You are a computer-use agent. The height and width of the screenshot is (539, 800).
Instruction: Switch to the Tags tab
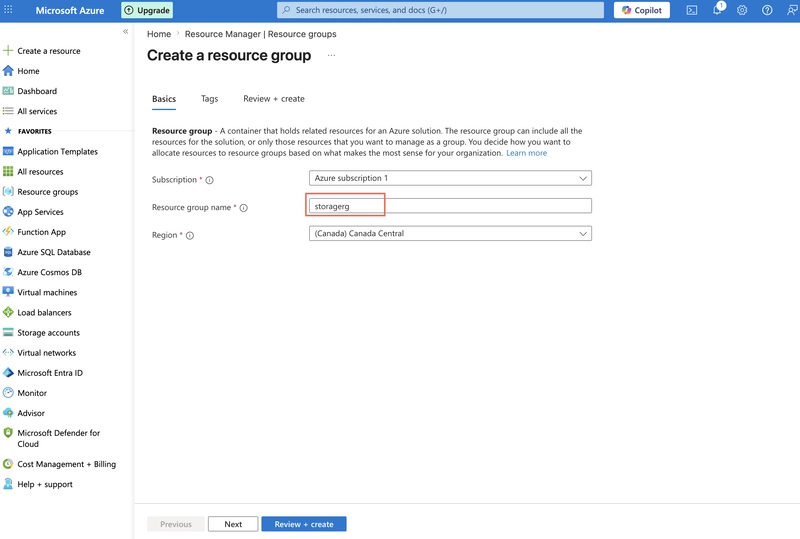209,99
